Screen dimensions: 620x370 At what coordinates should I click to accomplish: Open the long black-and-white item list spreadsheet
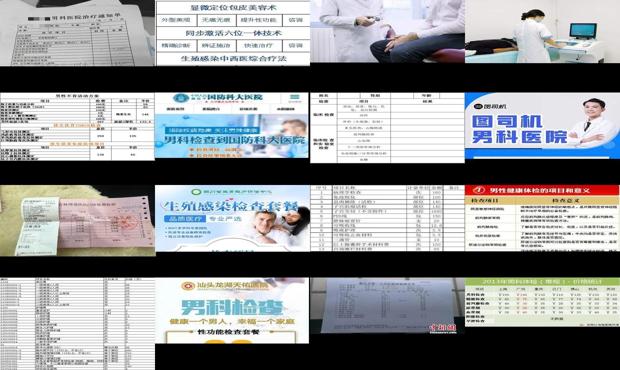click(77, 324)
